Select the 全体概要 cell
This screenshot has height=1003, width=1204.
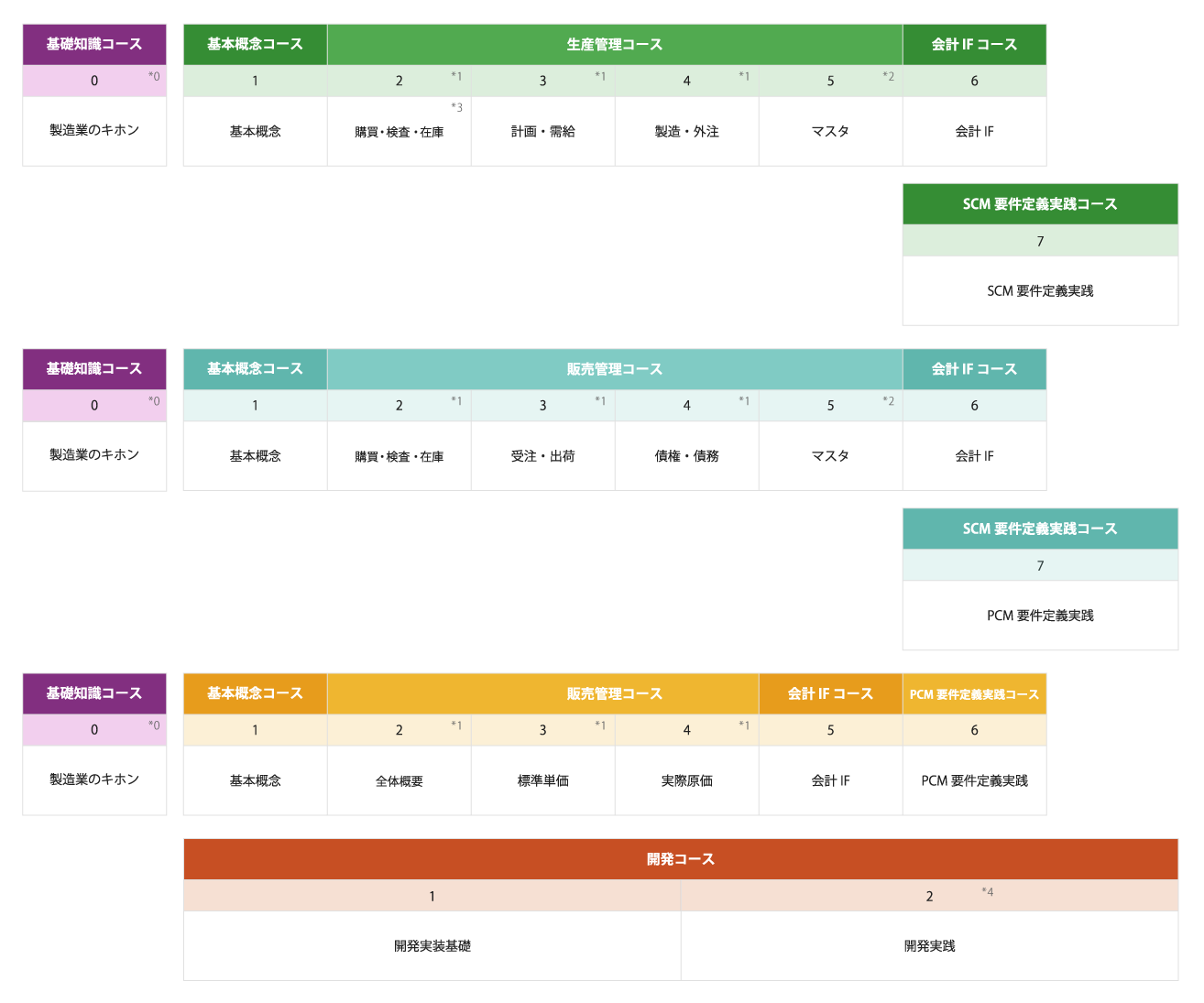click(x=399, y=781)
